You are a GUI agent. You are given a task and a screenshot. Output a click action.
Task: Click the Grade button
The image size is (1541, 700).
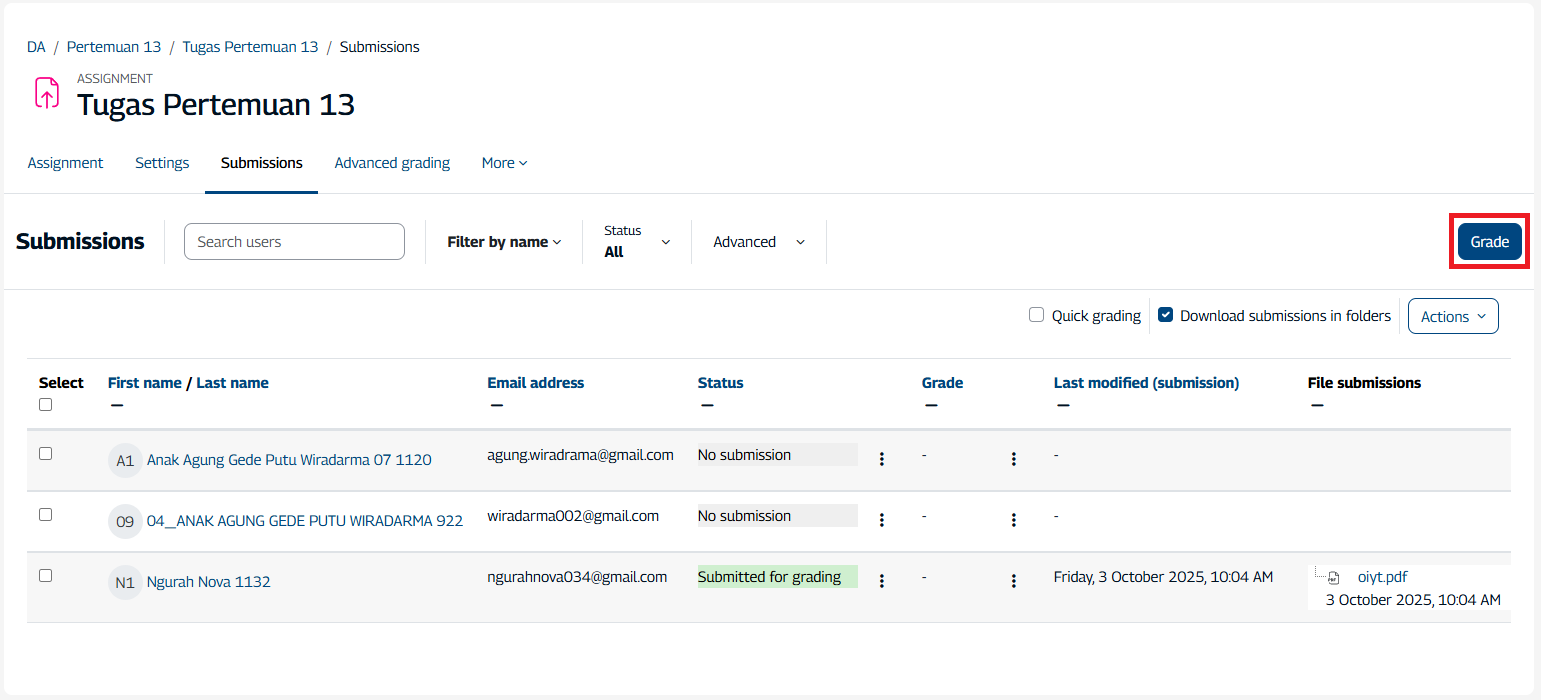(x=1489, y=241)
